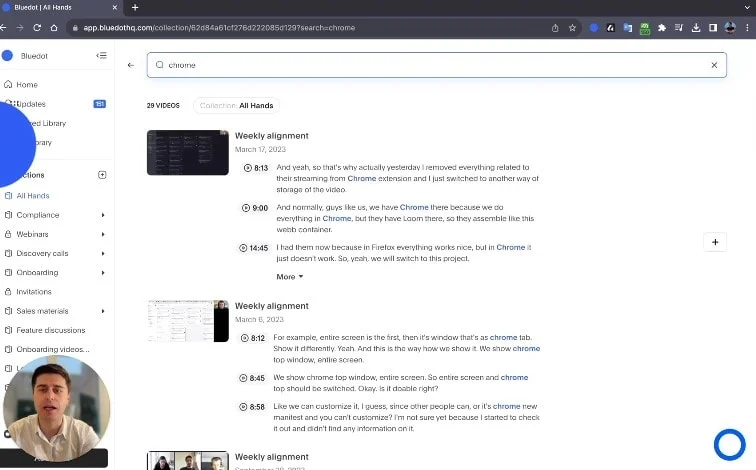This screenshot has height=470, width=756.
Task: Open Weekly alignment March 6 title
Action: click(271, 306)
